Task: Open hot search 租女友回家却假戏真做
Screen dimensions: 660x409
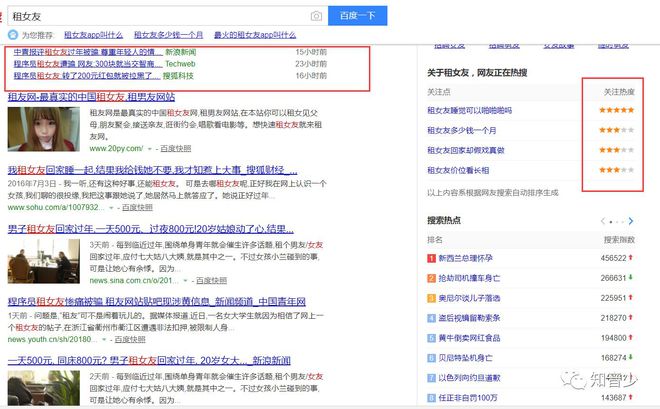Action: click(466, 150)
